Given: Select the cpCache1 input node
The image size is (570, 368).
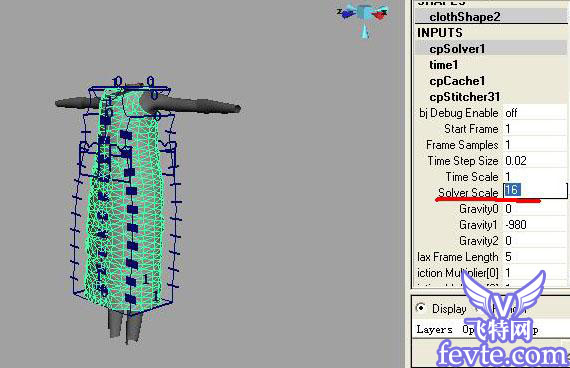Looking at the screenshot, I should [x=457, y=81].
